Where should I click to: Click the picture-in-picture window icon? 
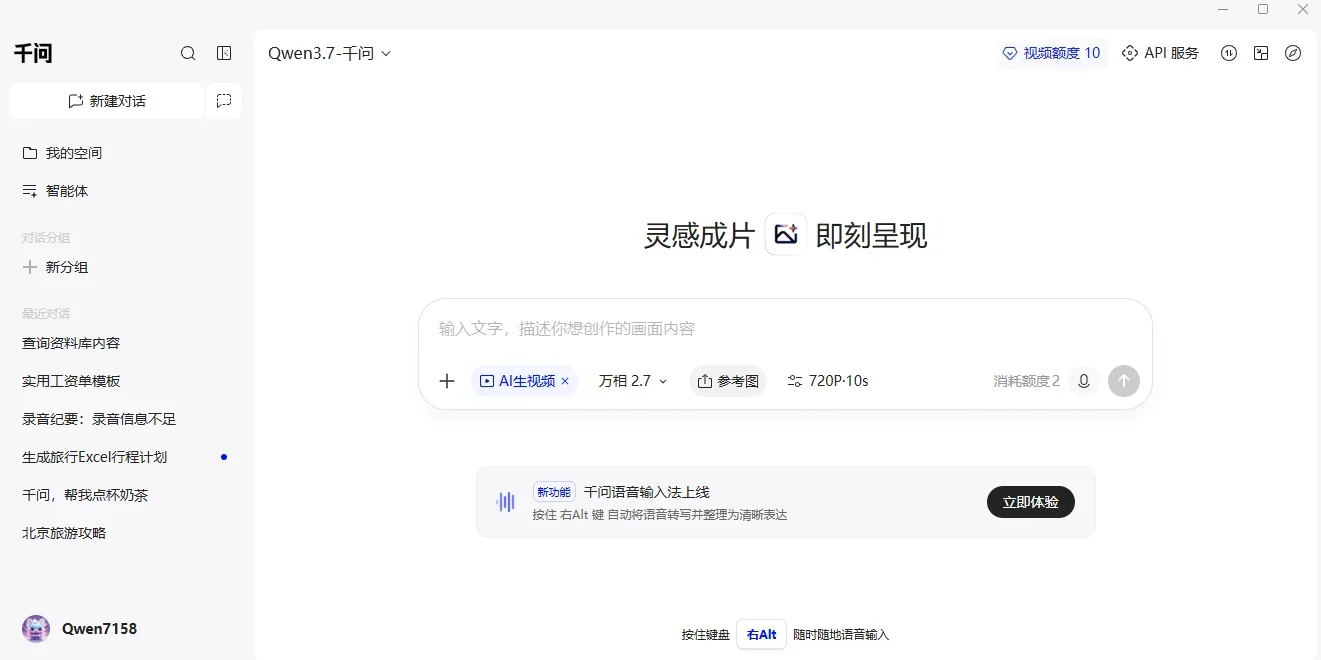pyautogui.click(x=1261, y=54)
